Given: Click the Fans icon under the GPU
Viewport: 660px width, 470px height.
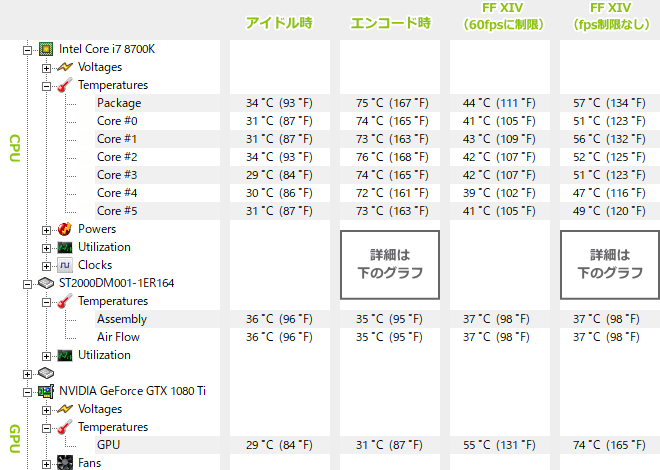Looking at the screenshot, I should click(65, 463).
